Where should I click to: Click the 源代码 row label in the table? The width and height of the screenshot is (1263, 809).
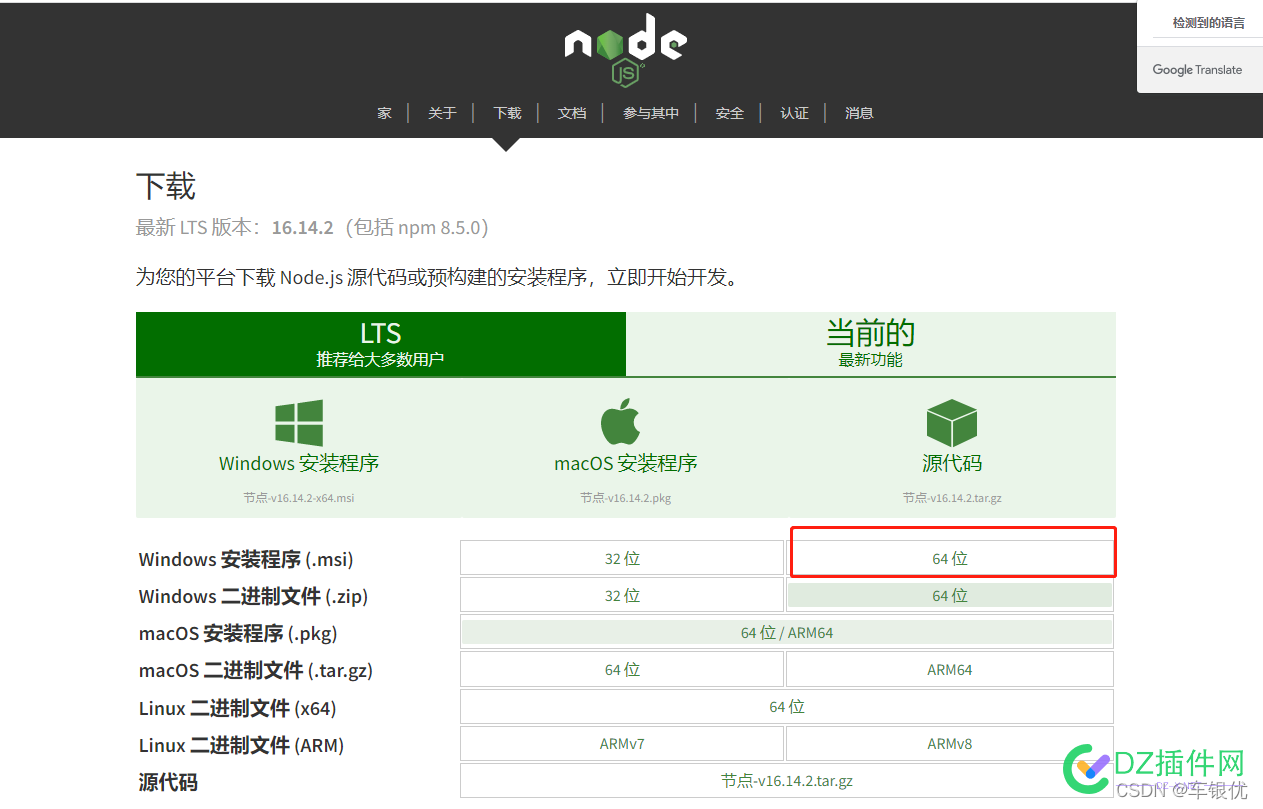168,782
